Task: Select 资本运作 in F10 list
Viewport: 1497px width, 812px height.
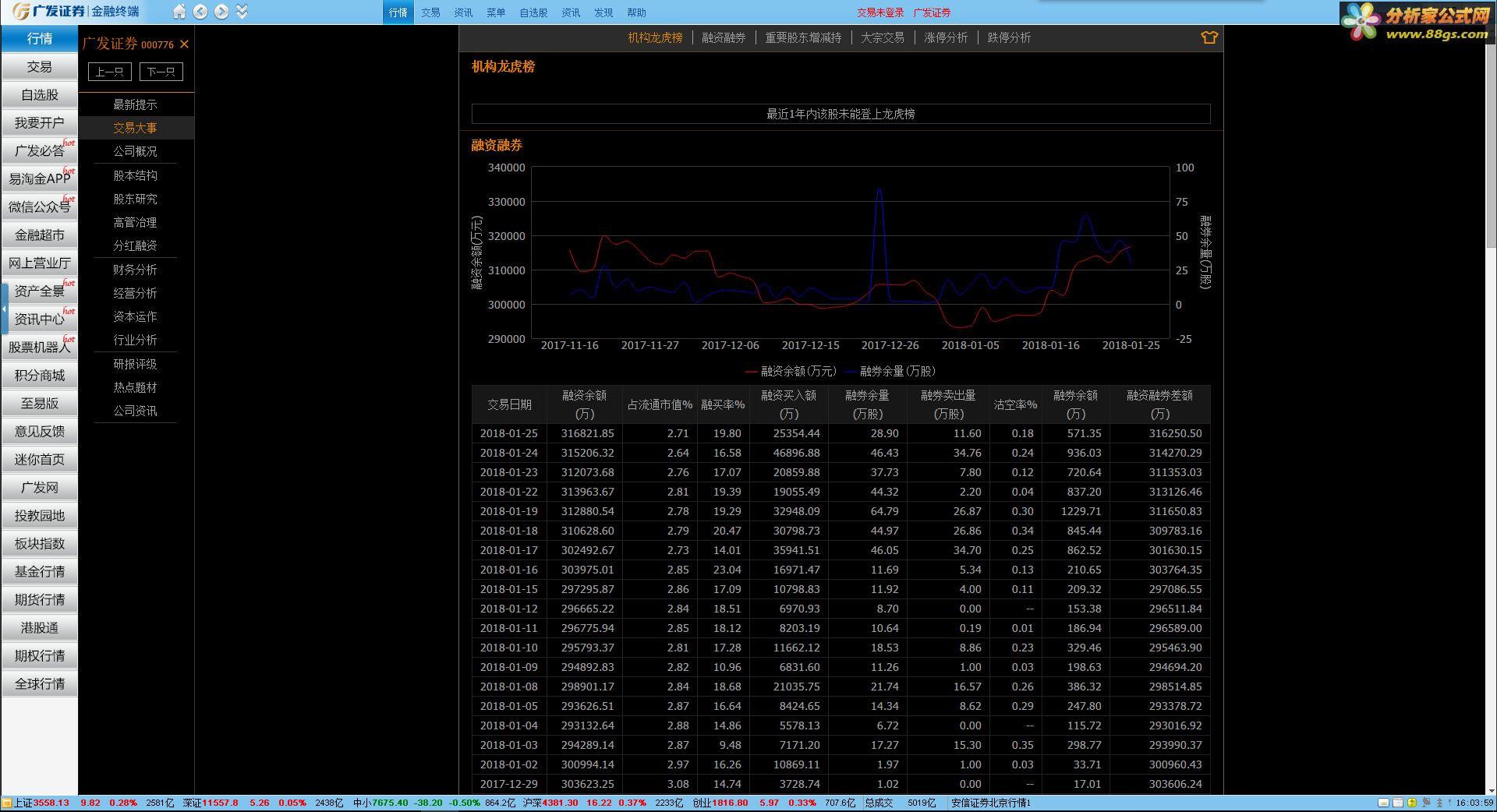Action: (135, 316)
